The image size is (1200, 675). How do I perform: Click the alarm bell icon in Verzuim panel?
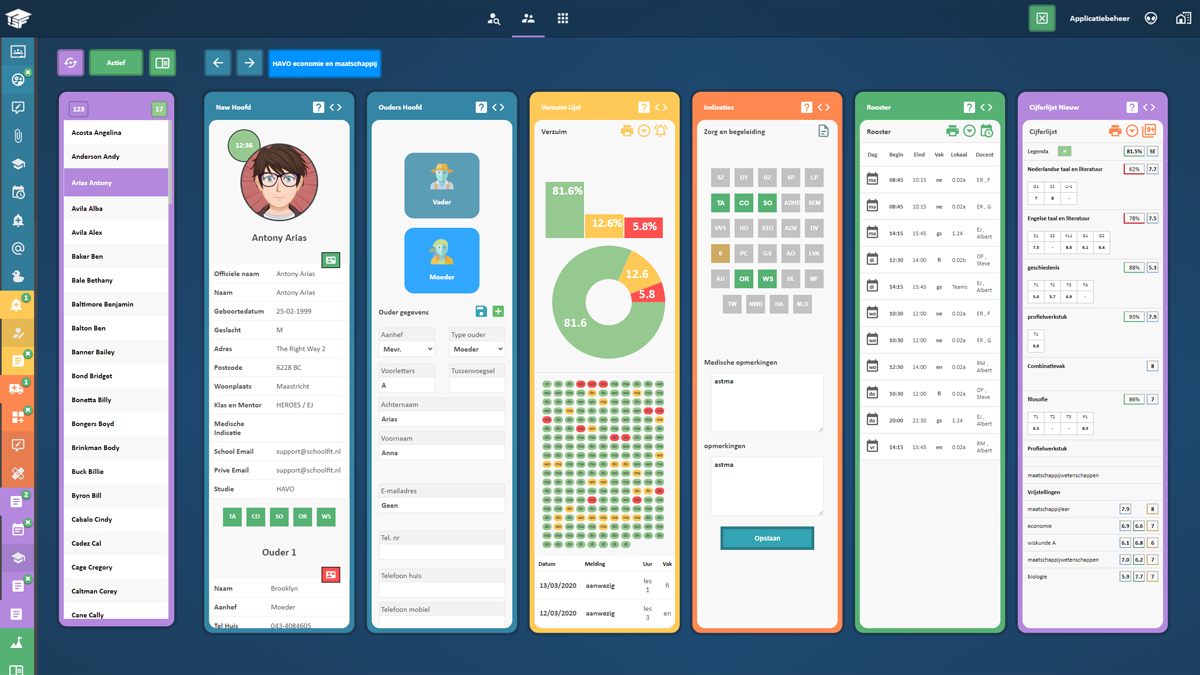(661, 131)
